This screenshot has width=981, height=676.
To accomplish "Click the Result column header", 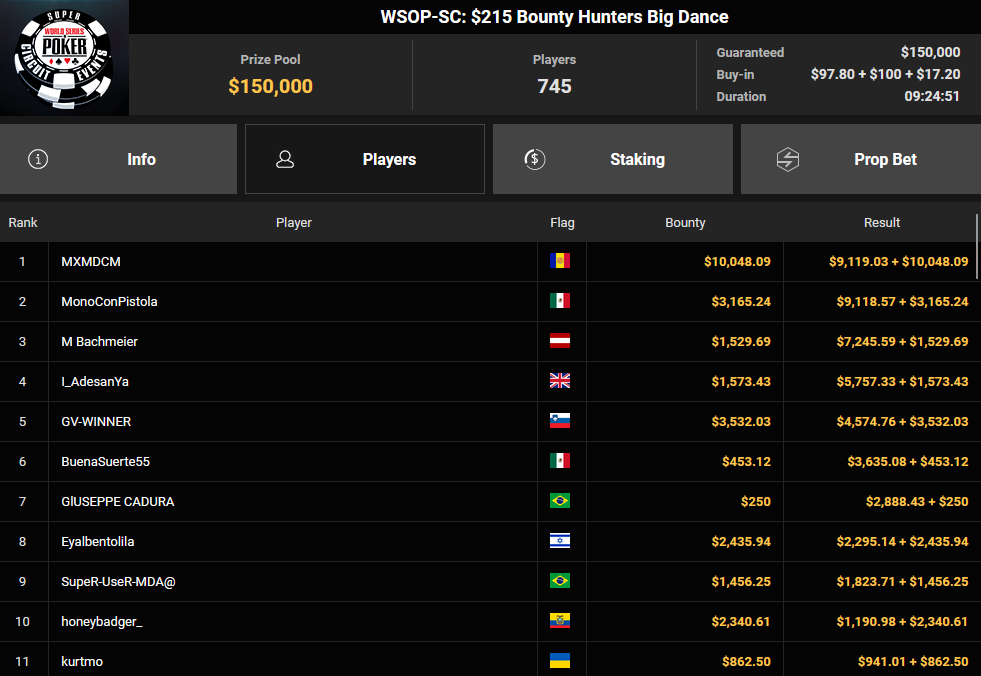I will coord(881,223).
